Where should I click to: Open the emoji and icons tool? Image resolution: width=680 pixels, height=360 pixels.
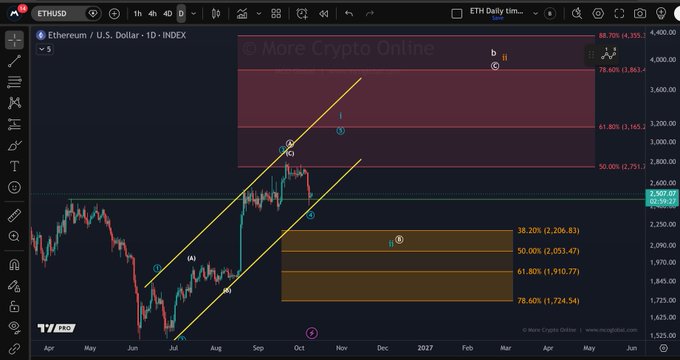(x=14, y=187)
